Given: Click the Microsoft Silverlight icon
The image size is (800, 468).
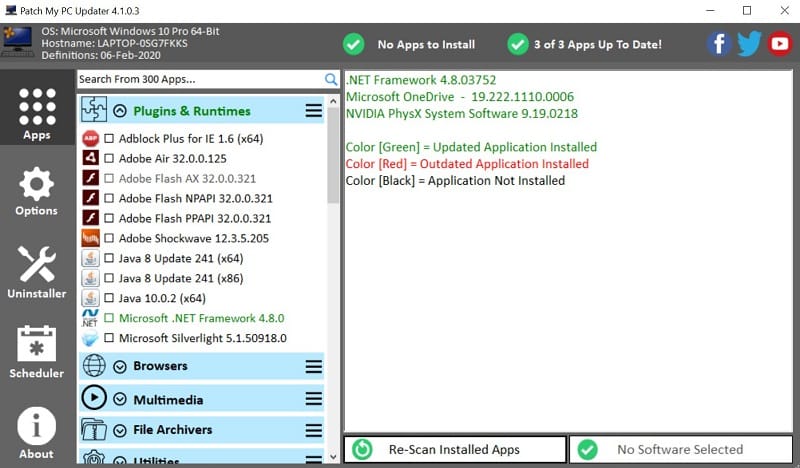Looking at the screenshot, I should coord(90,338).
